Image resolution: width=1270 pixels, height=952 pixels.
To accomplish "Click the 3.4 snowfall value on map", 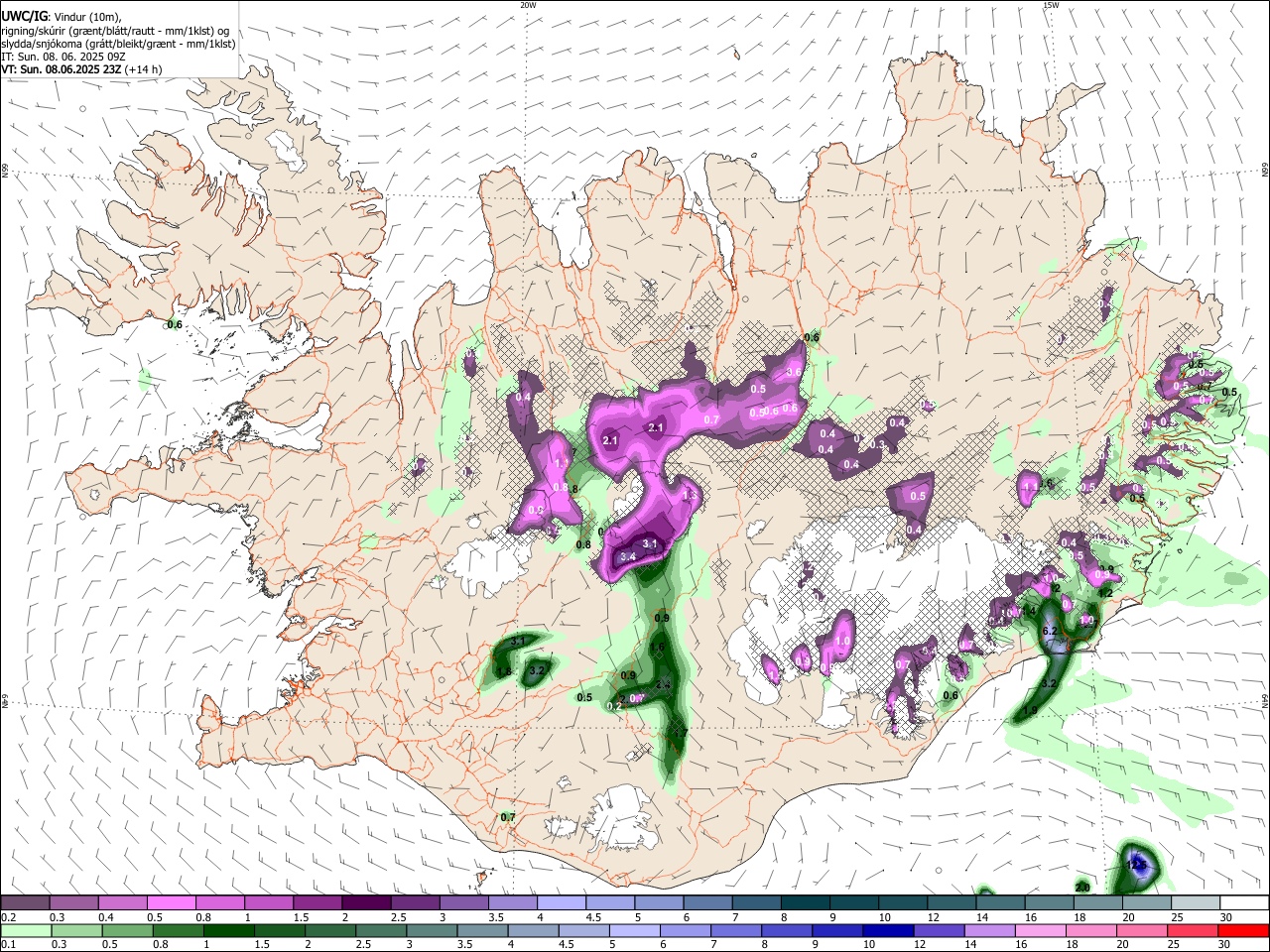I will pos(627,557).
